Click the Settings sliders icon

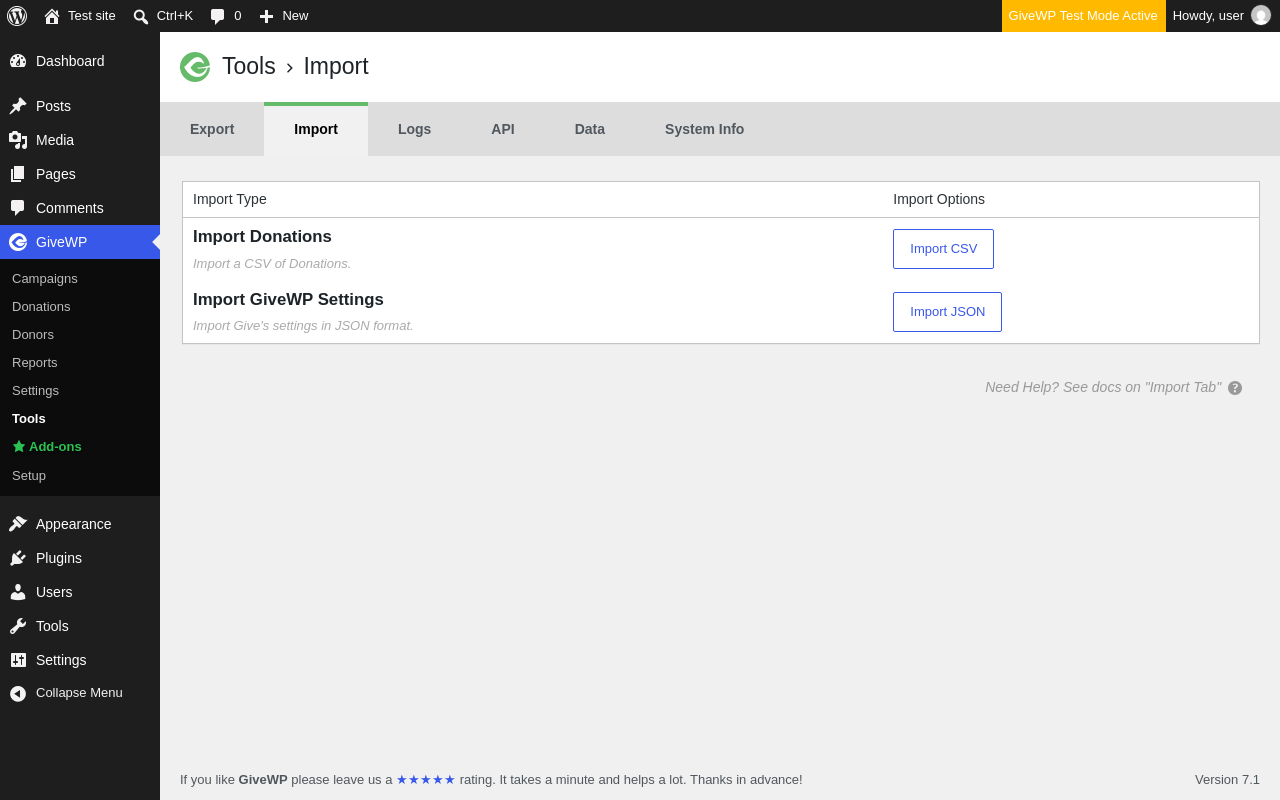(x=18, y=660)
